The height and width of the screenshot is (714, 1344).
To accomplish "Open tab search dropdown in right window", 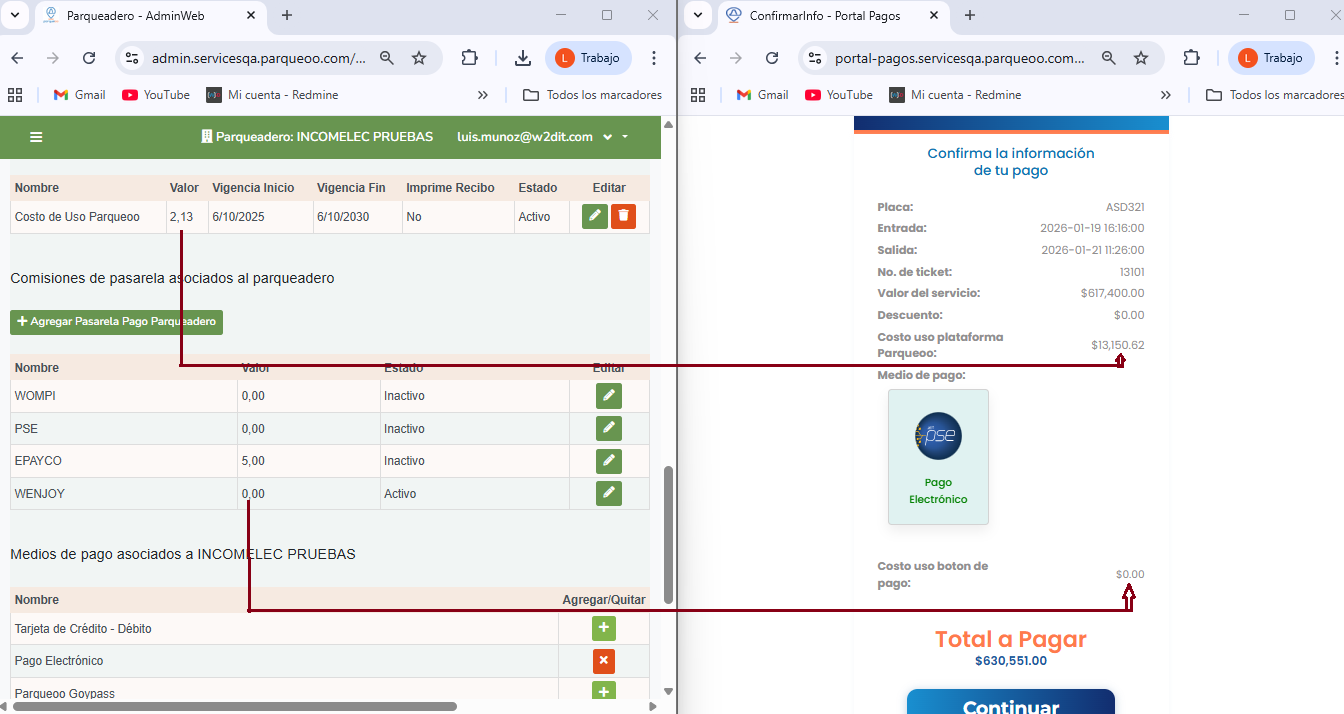I will point(698,15).
